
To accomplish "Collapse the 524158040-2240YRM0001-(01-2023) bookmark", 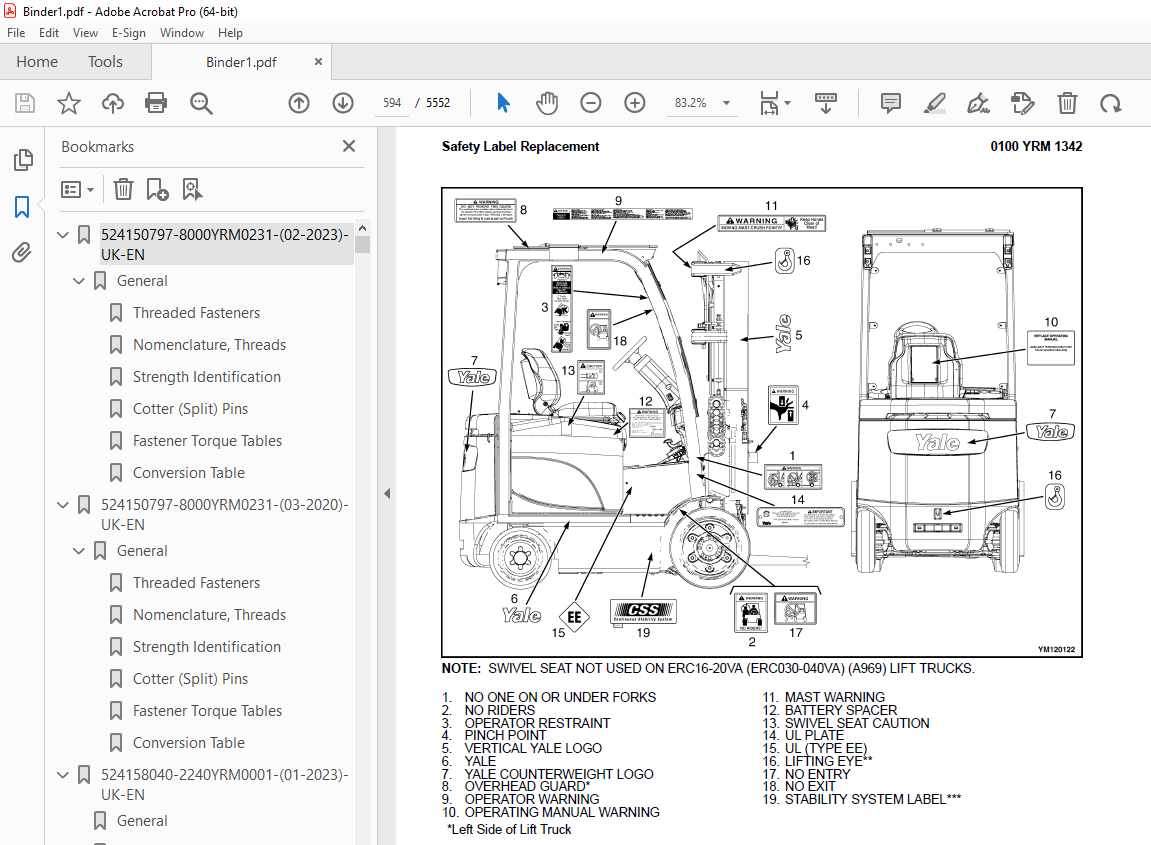I will [63, 775].
